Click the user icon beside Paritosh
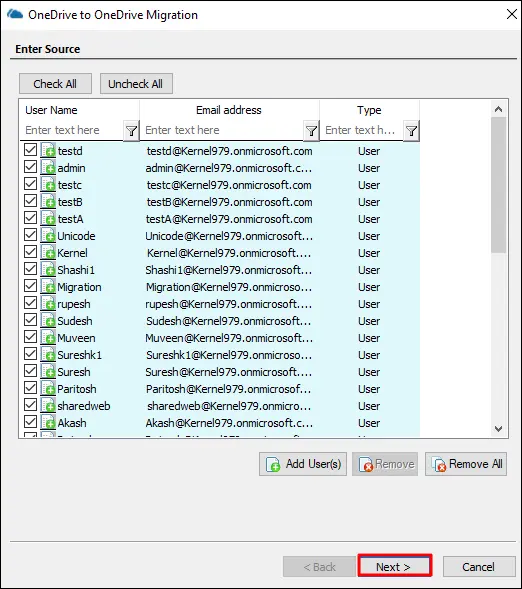 (48, 388)
